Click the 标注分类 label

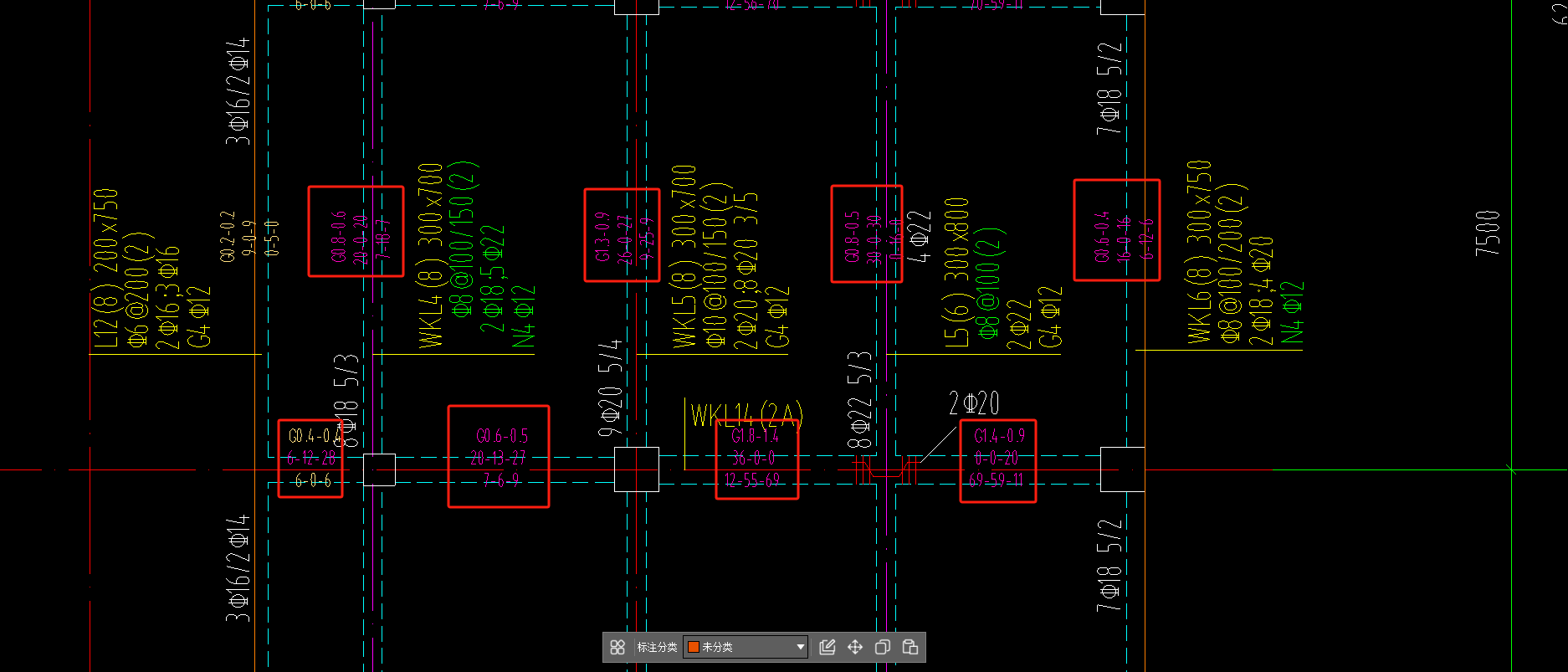[657, 647]
